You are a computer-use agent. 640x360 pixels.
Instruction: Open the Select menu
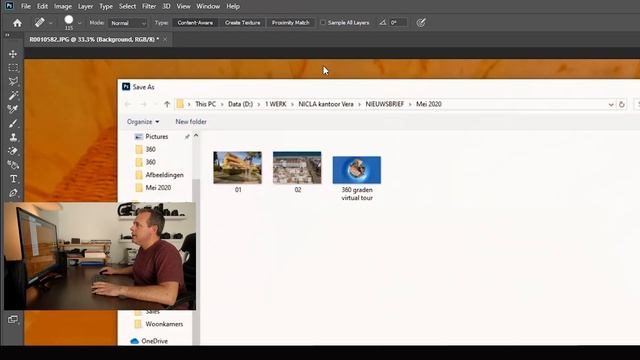point(127,6)
